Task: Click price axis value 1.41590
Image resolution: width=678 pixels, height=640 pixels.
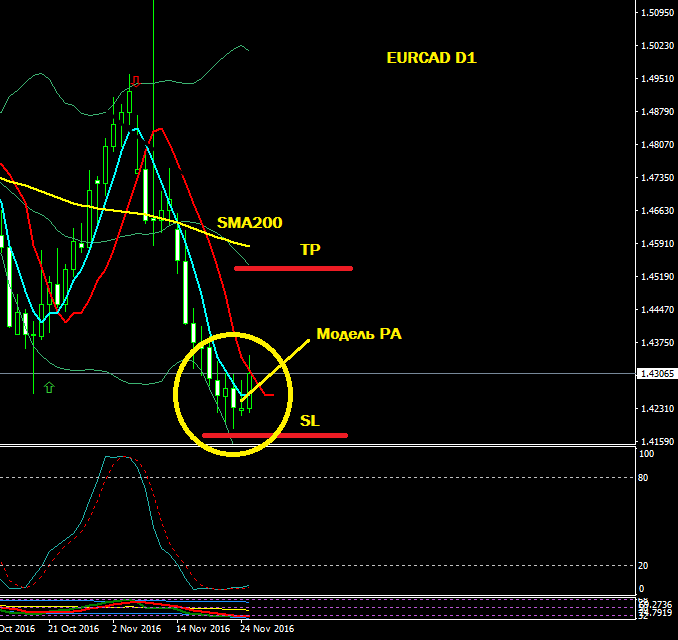Action: [657, 442]
